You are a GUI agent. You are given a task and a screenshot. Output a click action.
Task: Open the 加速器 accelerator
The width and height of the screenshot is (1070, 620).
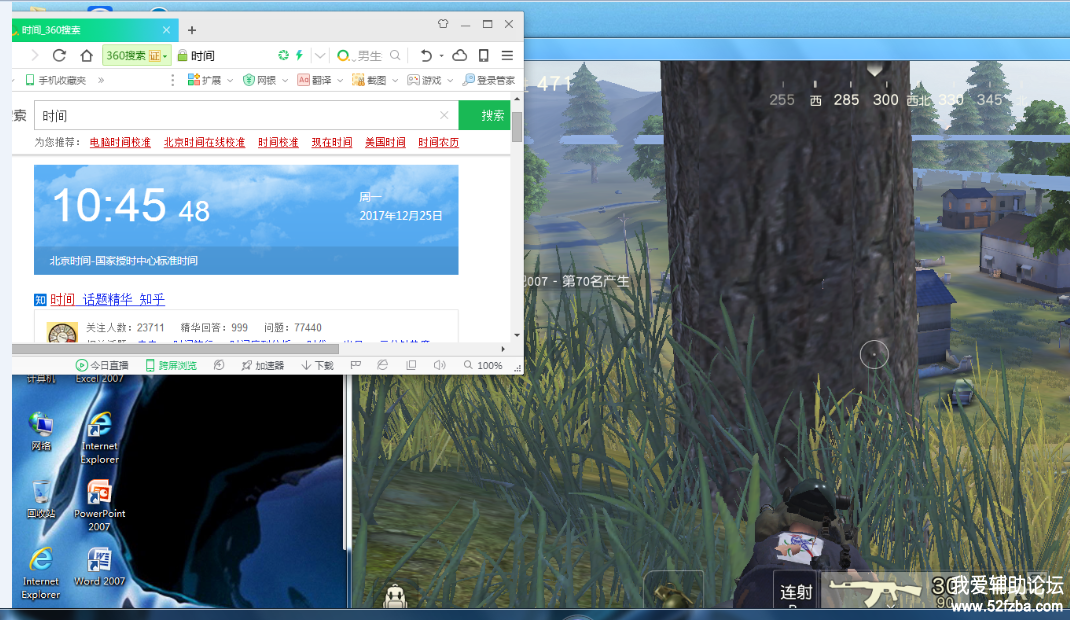point(262,366)
